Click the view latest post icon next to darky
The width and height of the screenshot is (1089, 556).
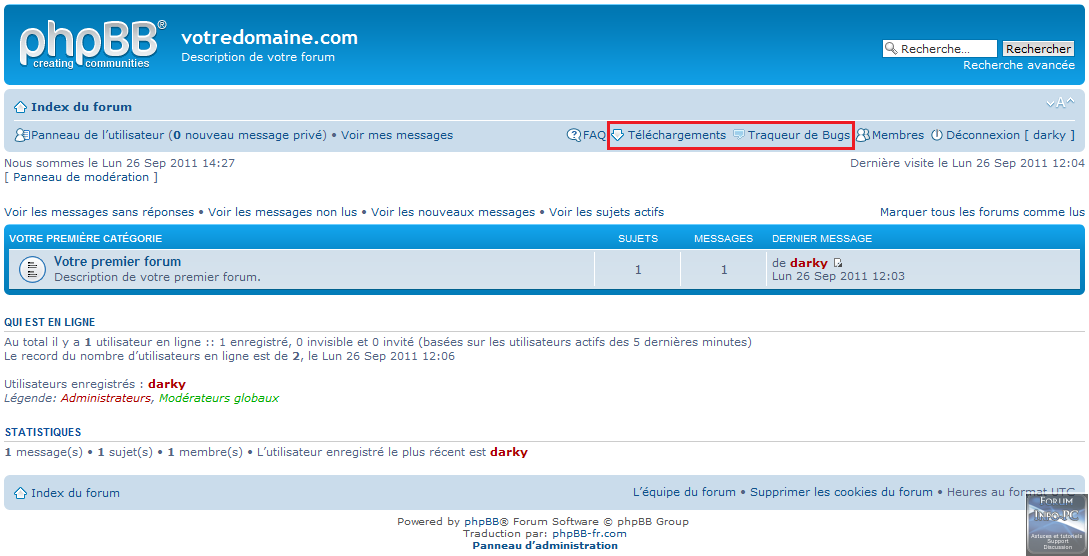point(838,263)
